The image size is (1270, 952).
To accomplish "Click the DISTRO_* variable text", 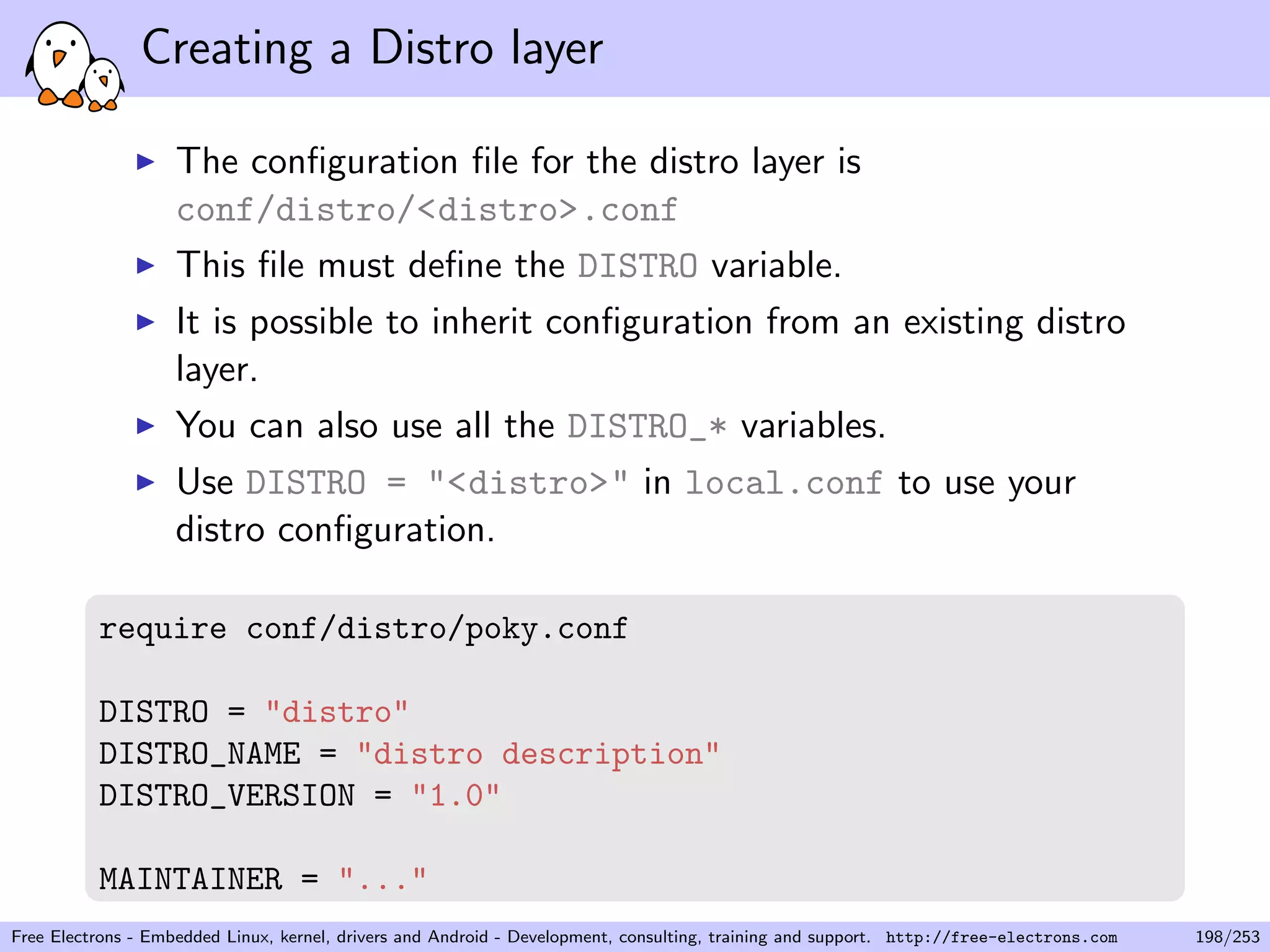I will pyautogui.click(x=647, y=427).
